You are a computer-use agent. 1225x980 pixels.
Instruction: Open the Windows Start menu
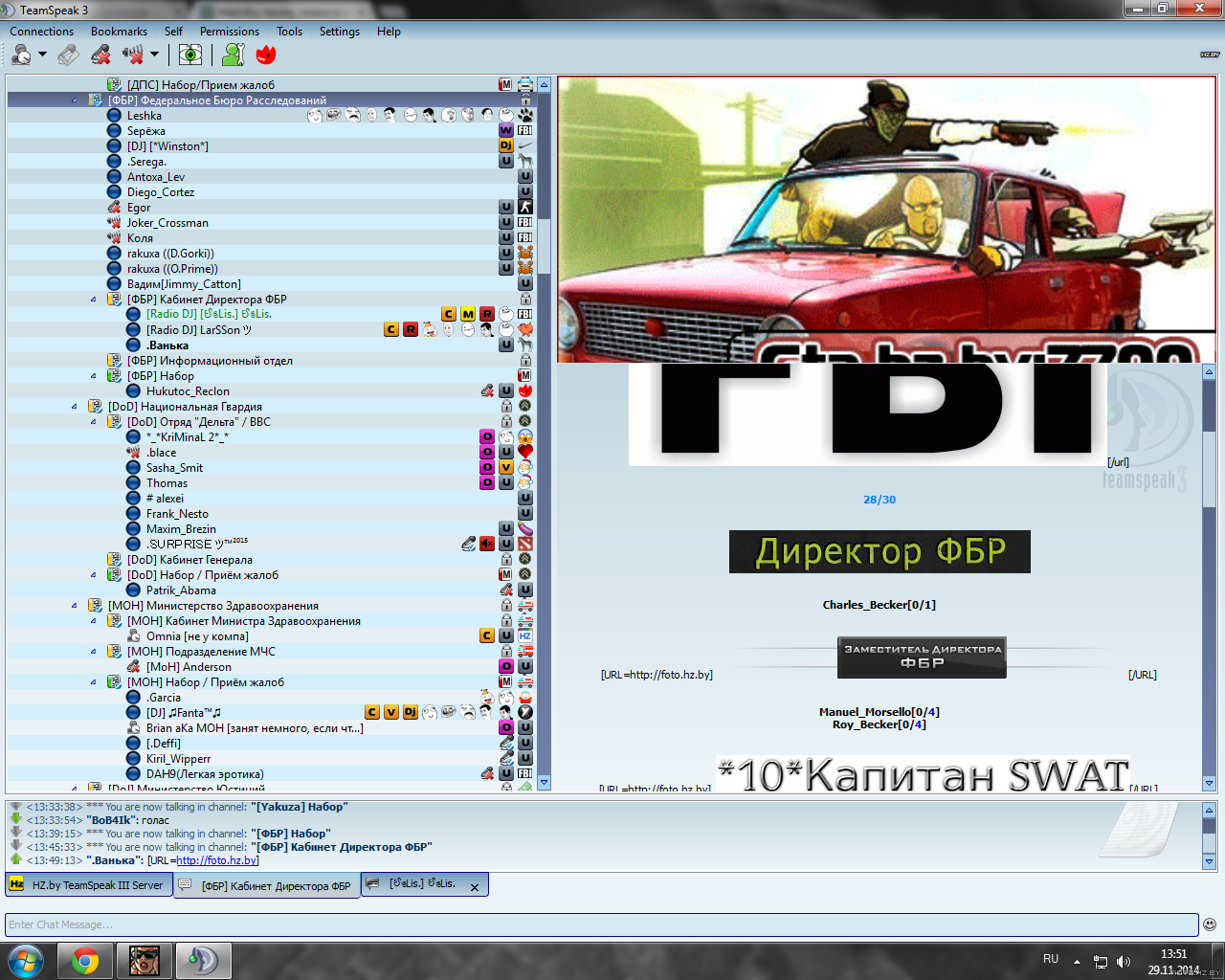[x=25, y=961]
